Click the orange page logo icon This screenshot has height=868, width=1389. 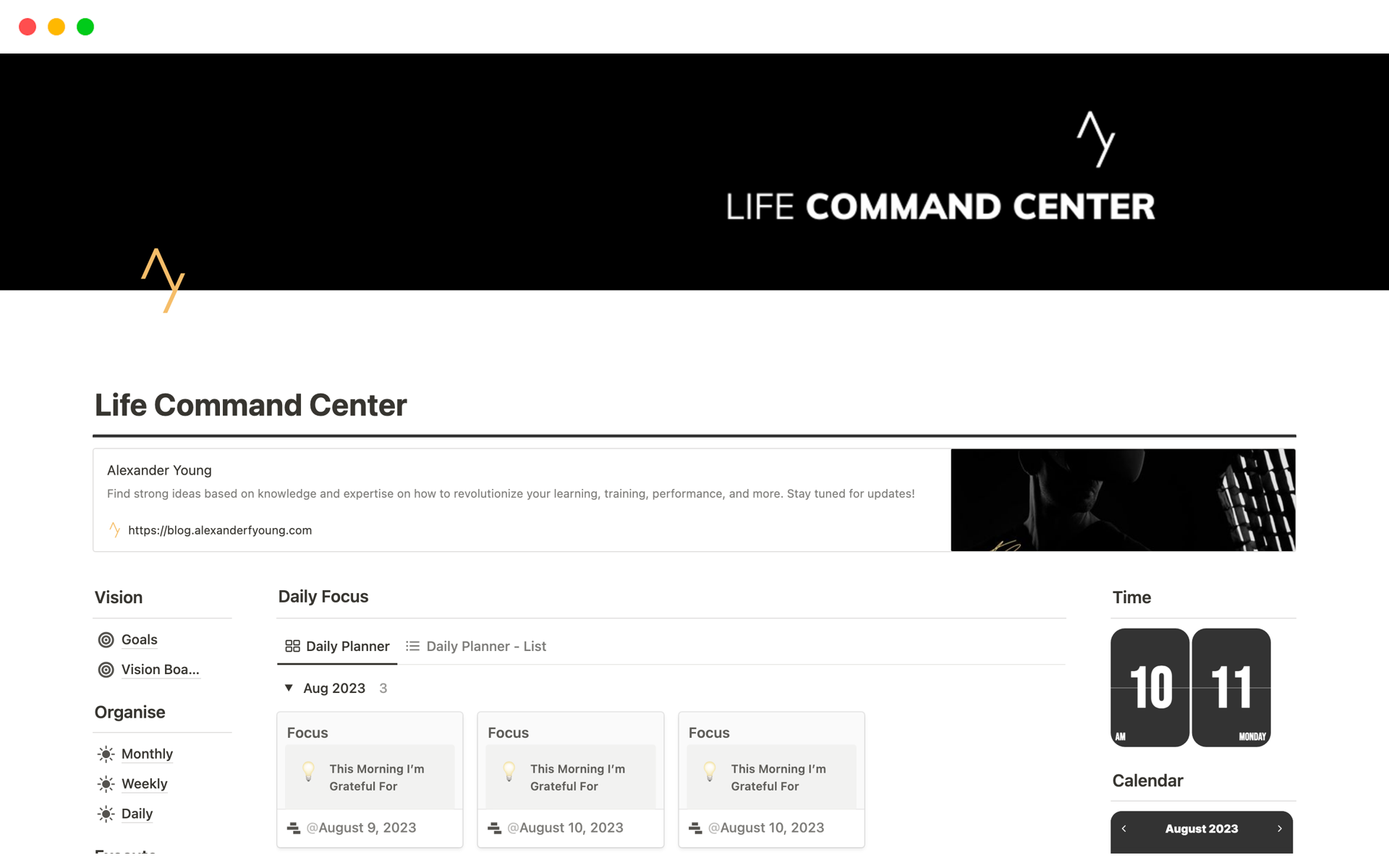[163, 281]
